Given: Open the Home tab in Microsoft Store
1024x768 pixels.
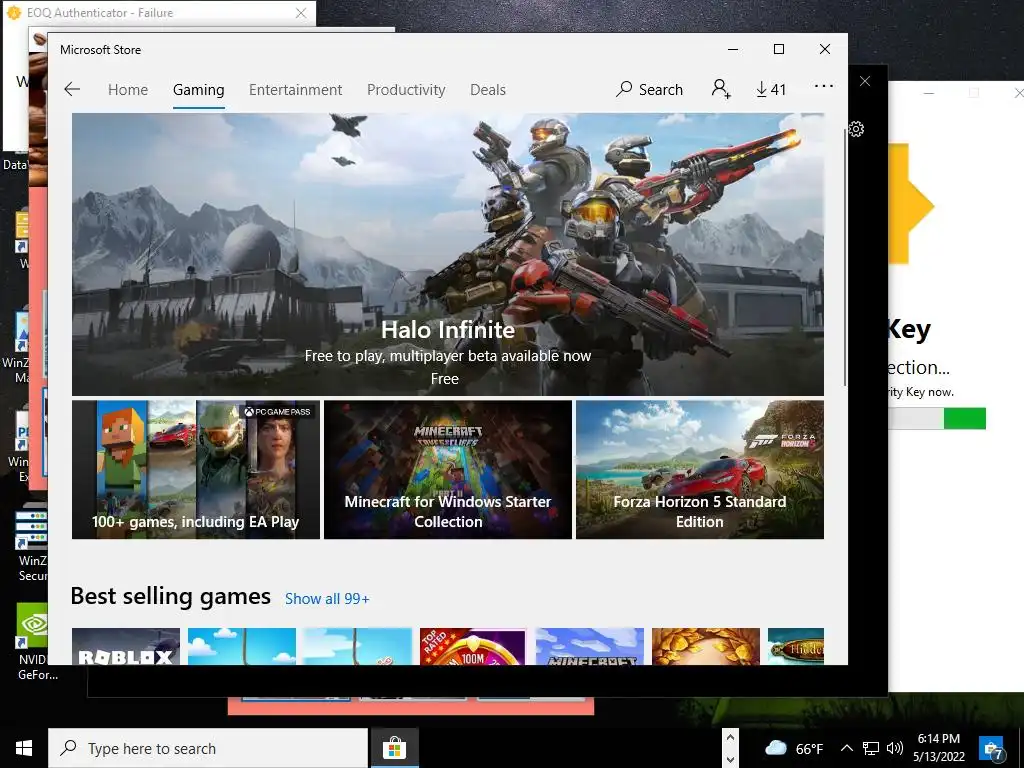Looking at the screenshot, I should [128, 89].
